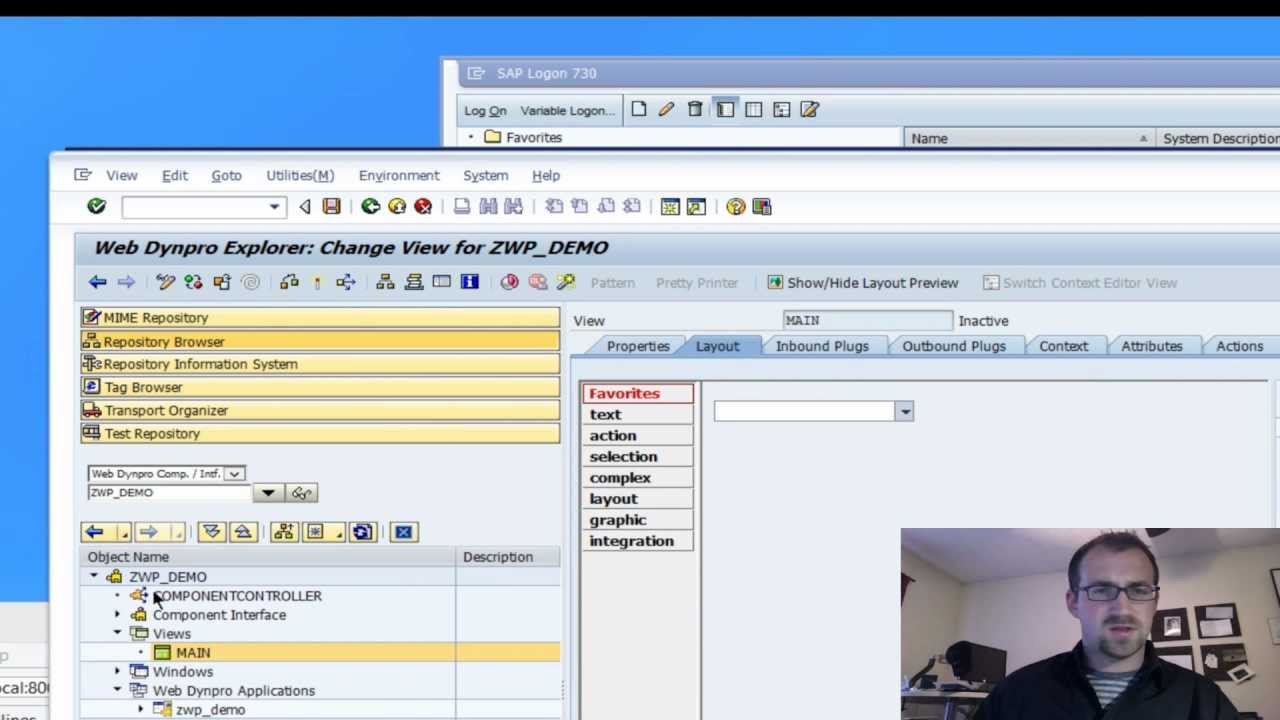
Task: Switch to the Attributes tab
Action: pos(1152,346)
